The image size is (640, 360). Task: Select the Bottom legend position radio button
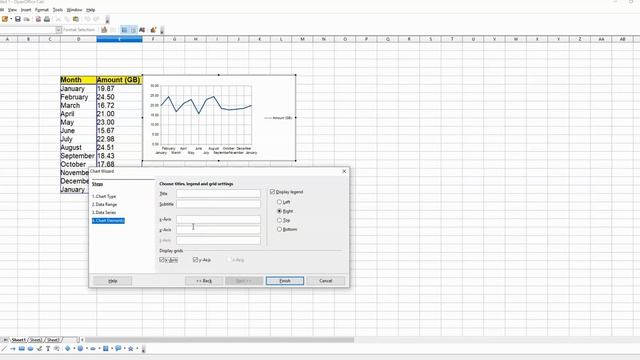280,229
